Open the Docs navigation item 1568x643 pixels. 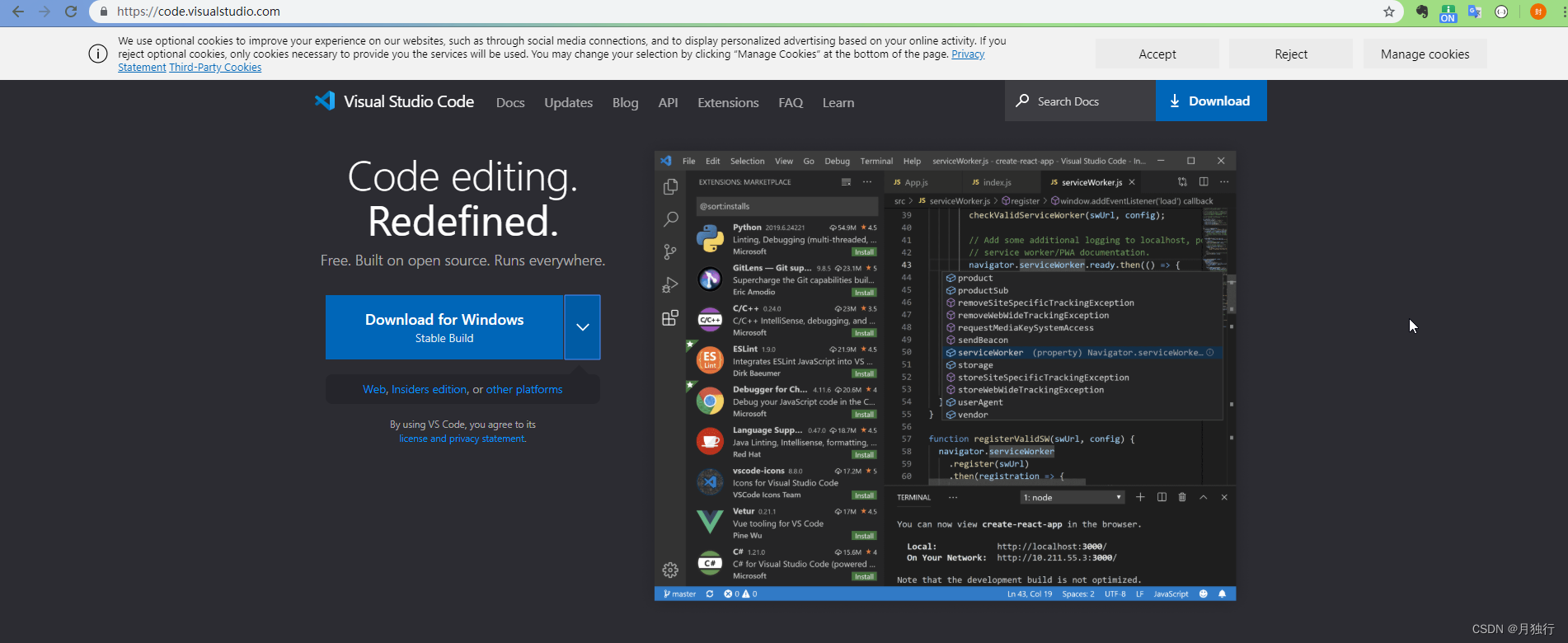pos(510,102)
